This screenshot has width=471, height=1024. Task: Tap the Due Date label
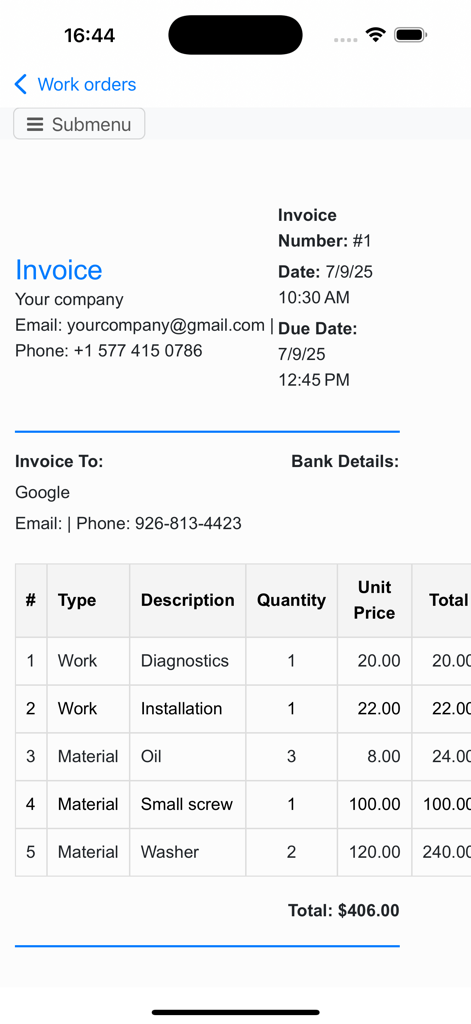pos(318,328)
